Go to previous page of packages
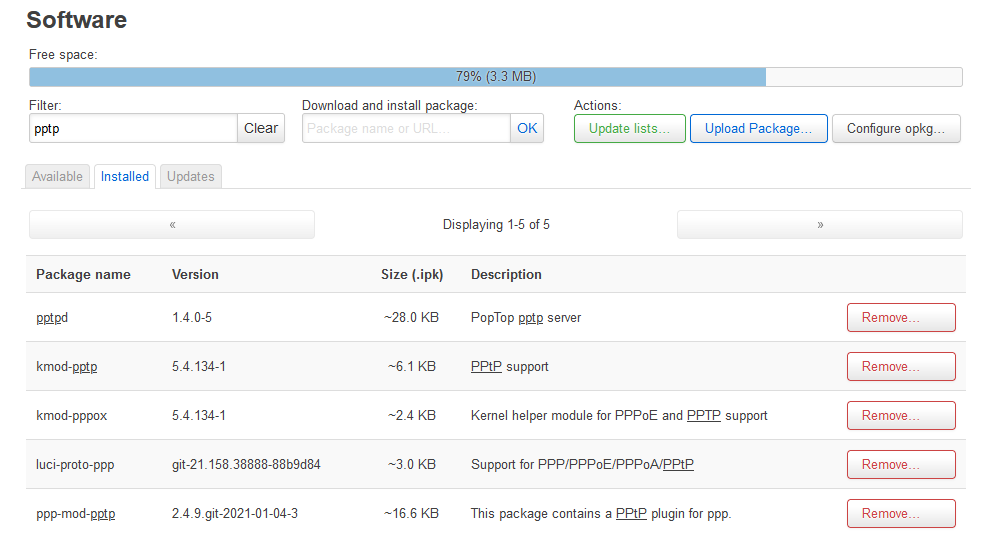The width and height of the screenshot is (988, 546). [172, 225]
